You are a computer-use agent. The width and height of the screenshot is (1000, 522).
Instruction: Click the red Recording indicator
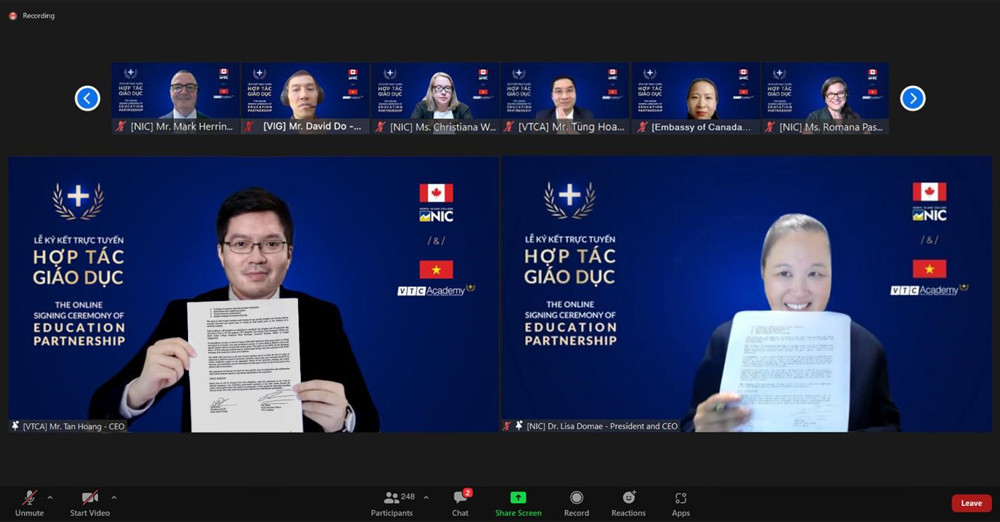(13, 16)
